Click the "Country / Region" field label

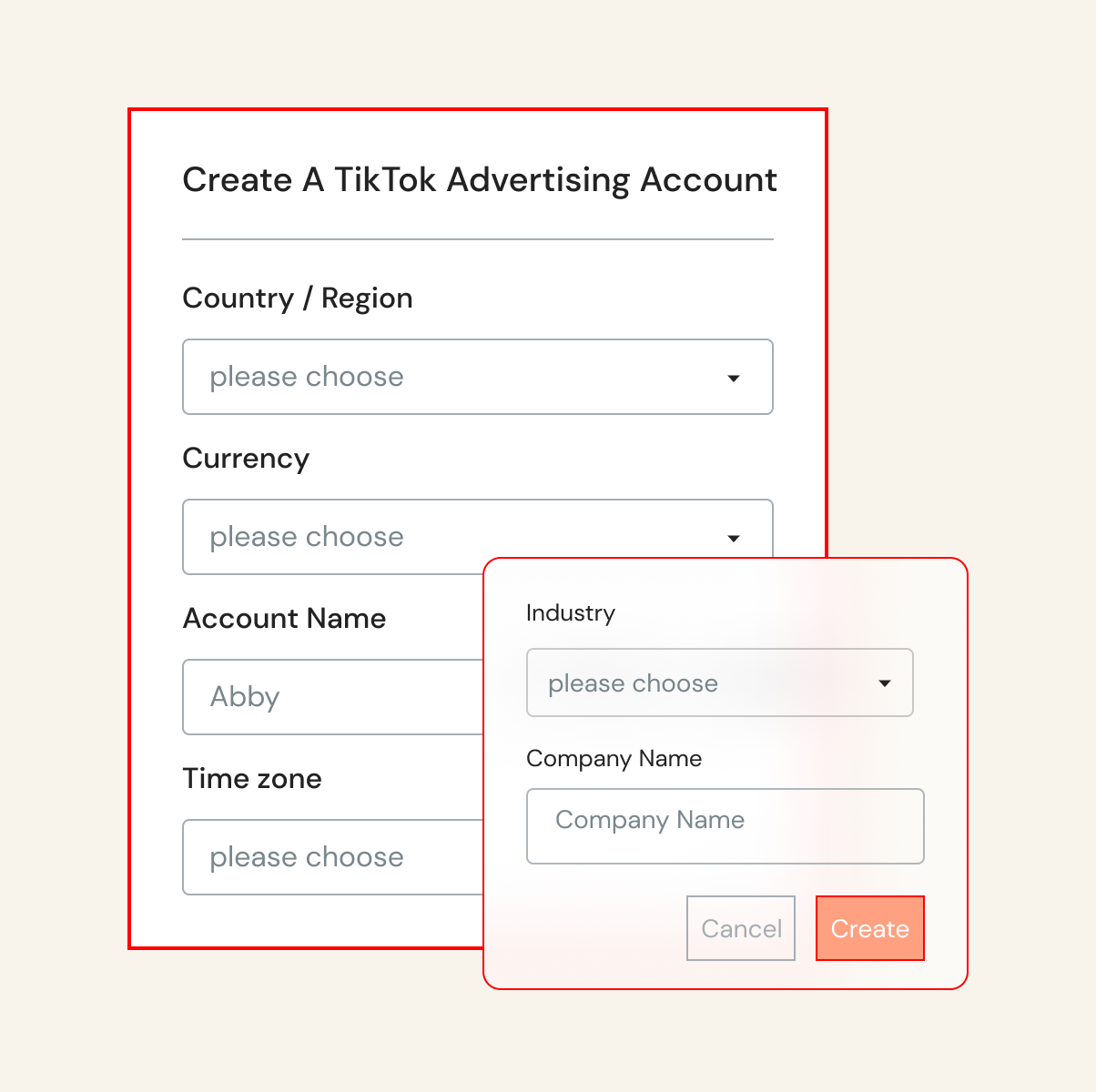coord(298,298)
